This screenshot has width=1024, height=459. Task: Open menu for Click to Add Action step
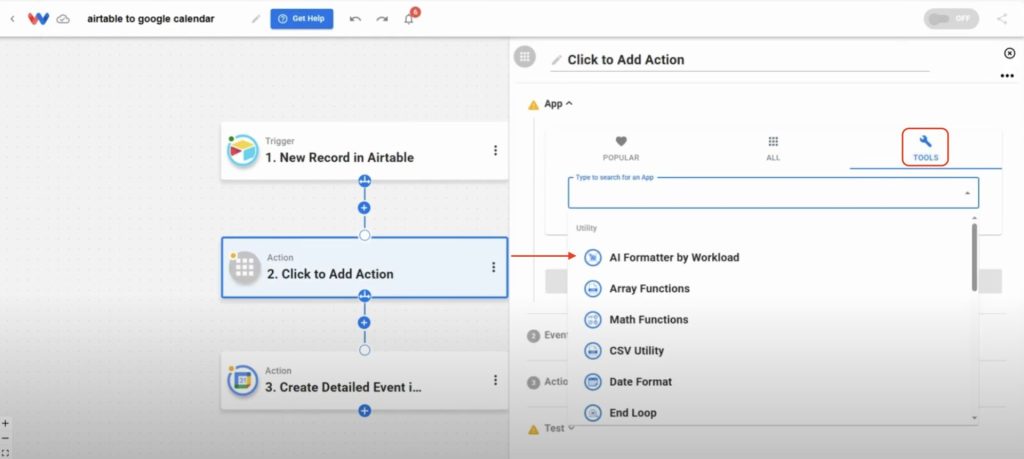point(494,267)
